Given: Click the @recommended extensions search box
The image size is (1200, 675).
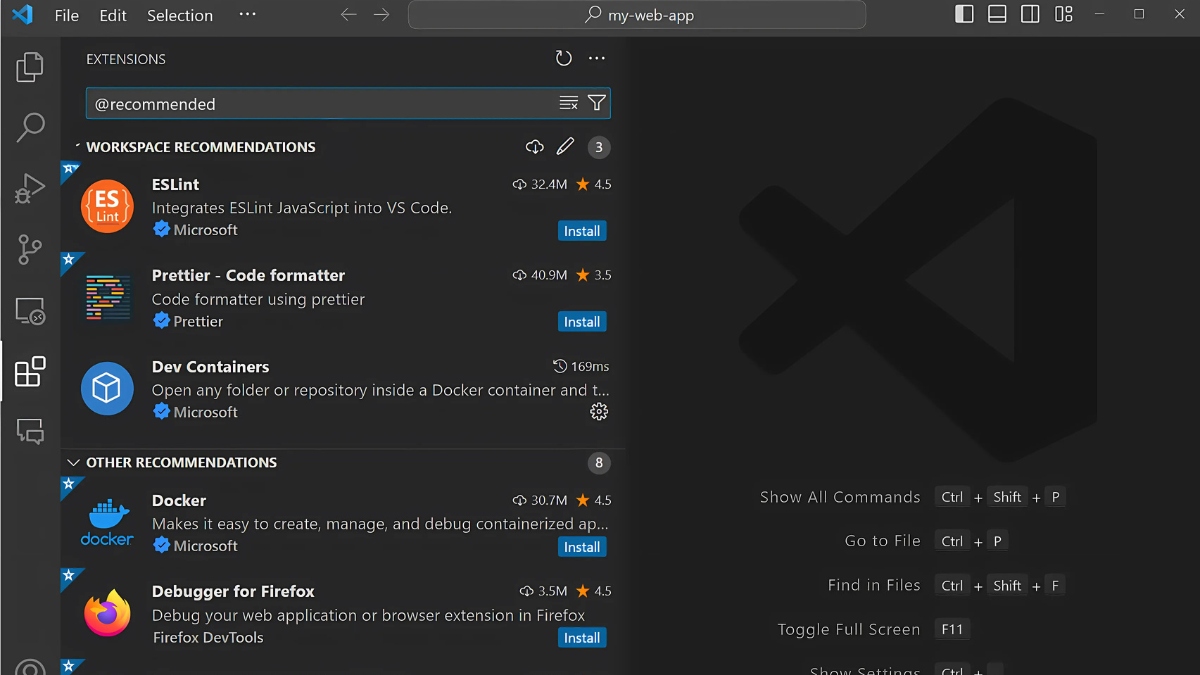Looking at the screenshot, I should click(x=320, y=104).
